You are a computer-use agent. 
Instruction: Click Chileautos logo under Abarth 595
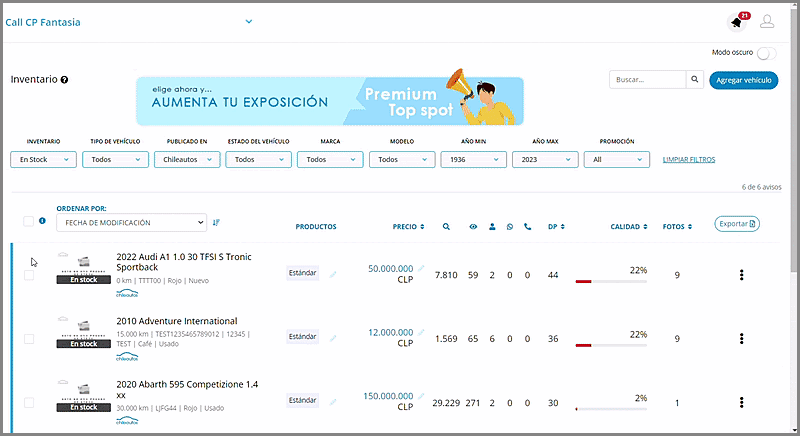127,420
